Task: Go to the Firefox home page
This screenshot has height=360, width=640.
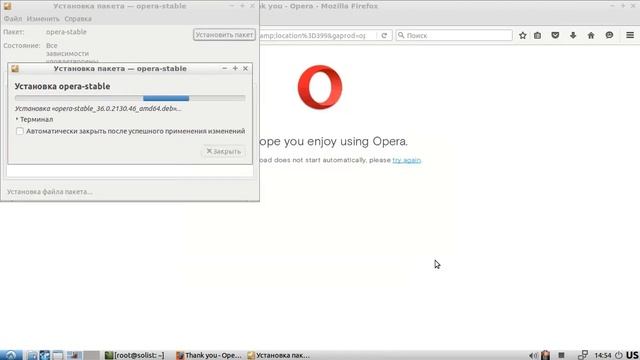Action: pyautogui.click(x=591, y=36)
